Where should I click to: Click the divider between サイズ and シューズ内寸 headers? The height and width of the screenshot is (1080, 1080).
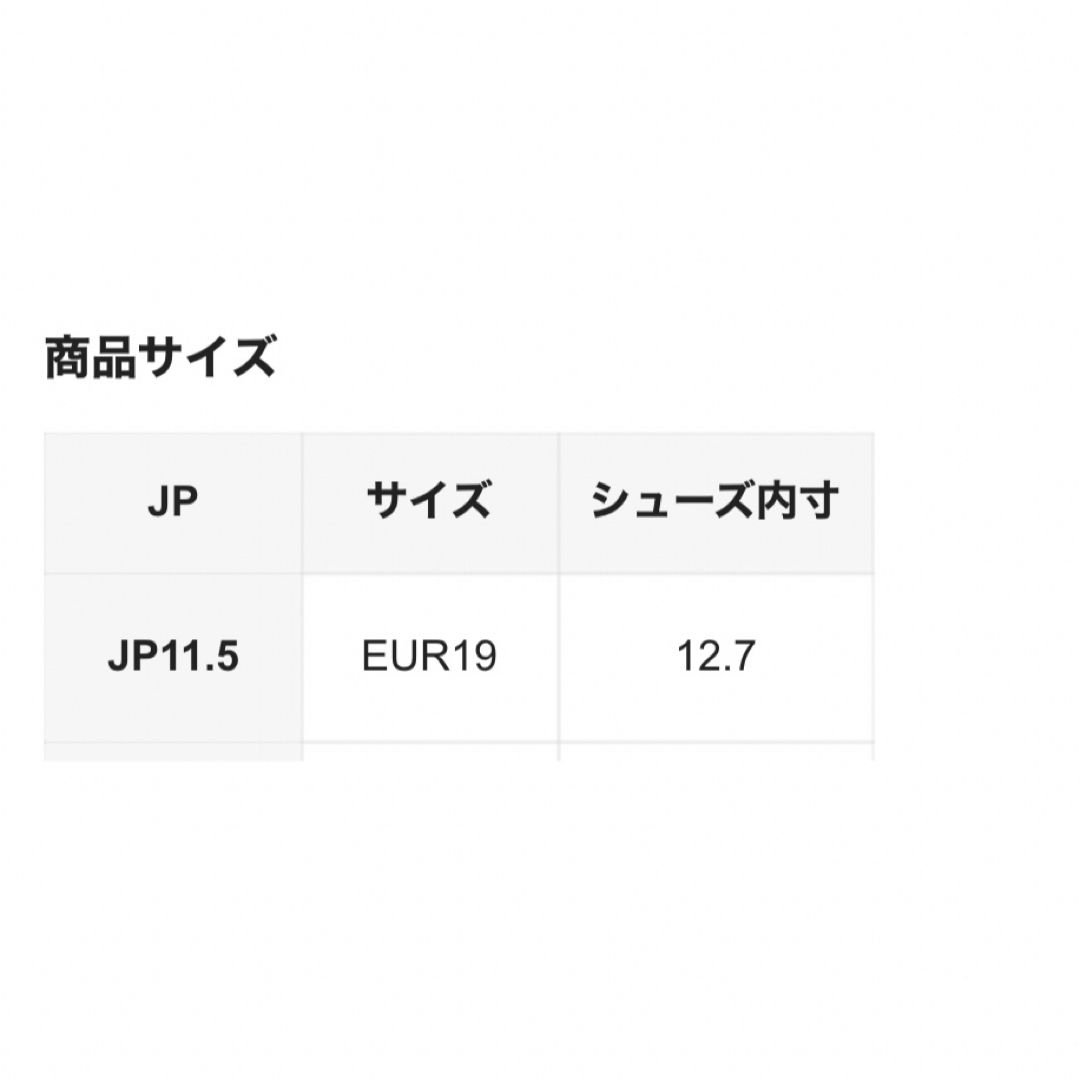pyautogui.click(x=559, y=503)
